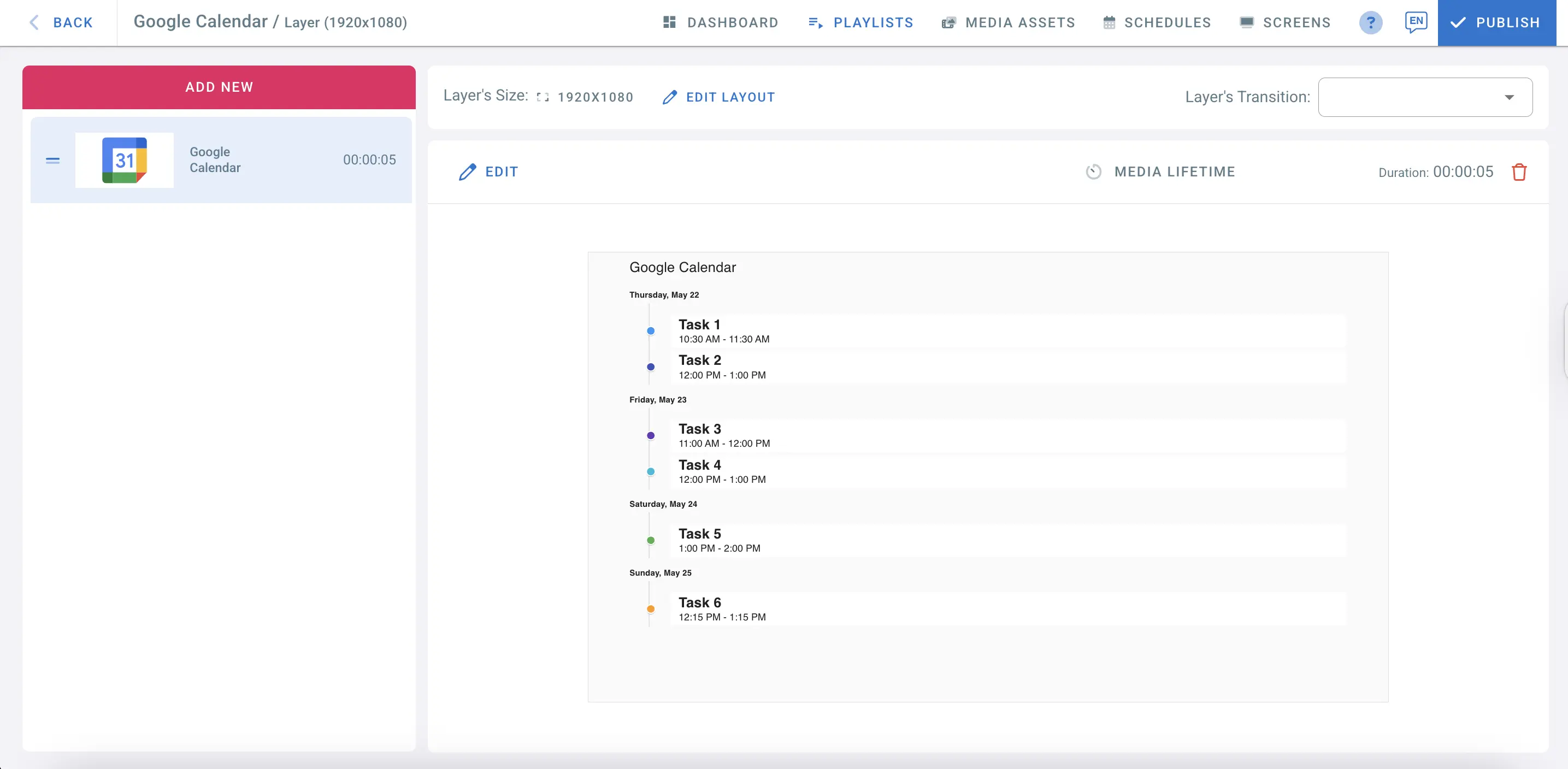Click the drag handle next to Google Calendar
Screen dimensions: 1568x769
[x=52, y=160]
